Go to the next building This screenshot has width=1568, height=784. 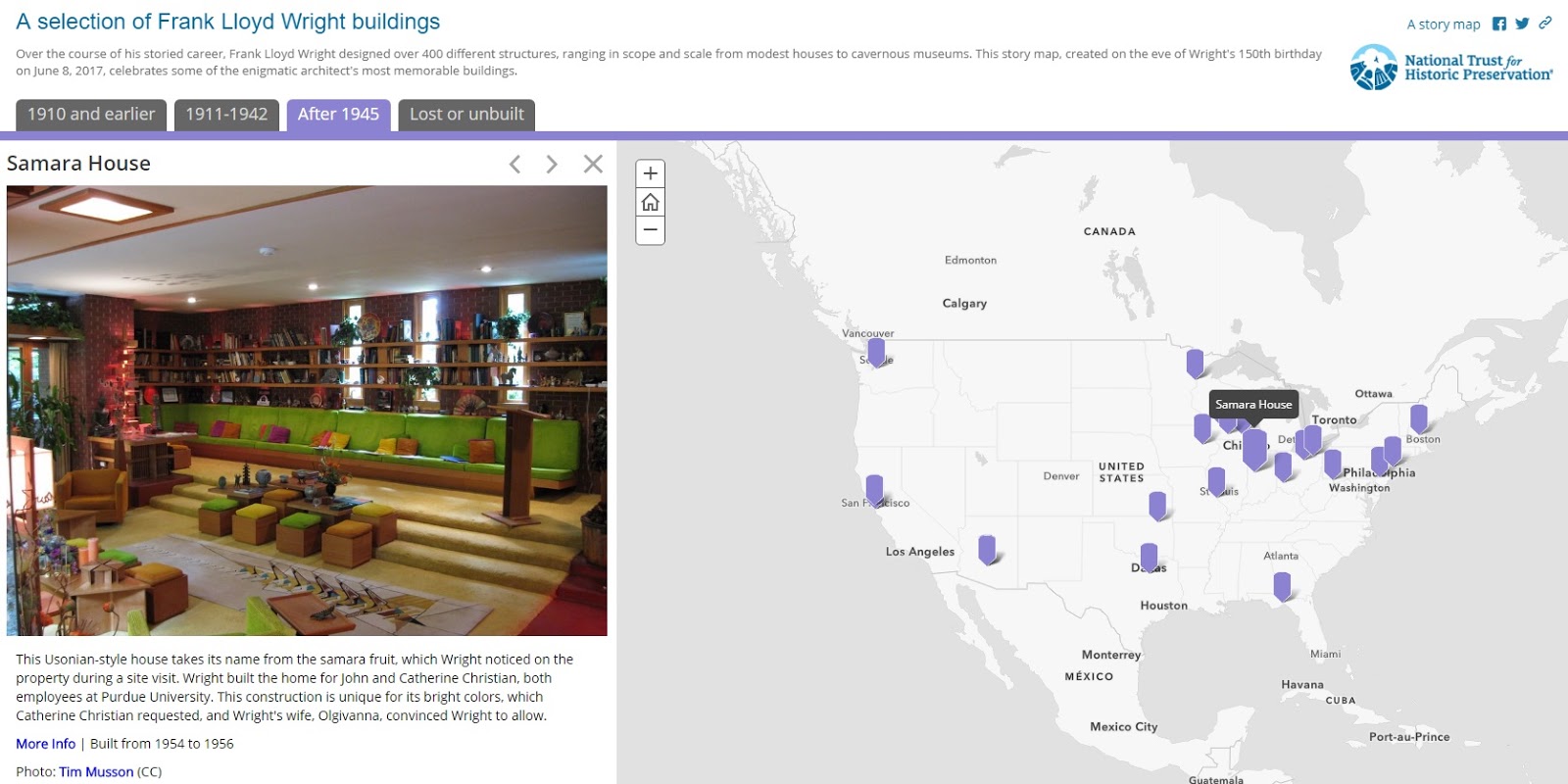tap(551, 164)
